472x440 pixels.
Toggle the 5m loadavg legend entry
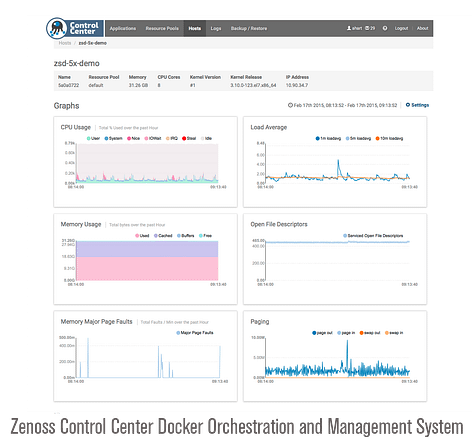[x=358, y=138]
